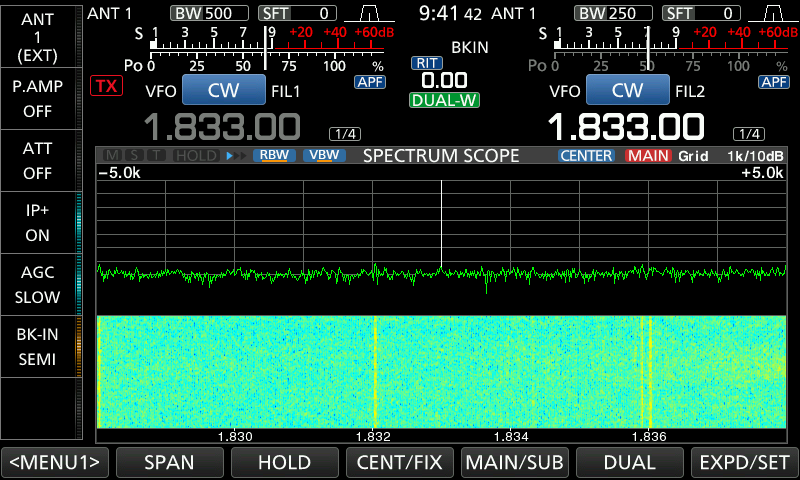Open EXPD/SET scope settings
This screenshot has width=800, height=480.
pos(744,463)
